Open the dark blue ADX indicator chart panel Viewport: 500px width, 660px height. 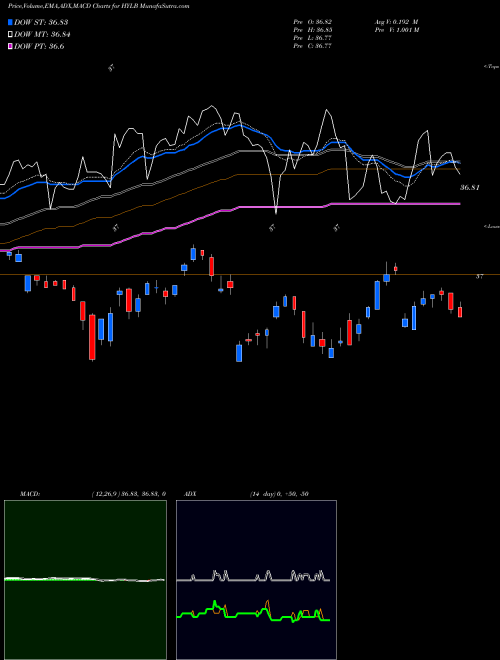[x=256, y=580]
